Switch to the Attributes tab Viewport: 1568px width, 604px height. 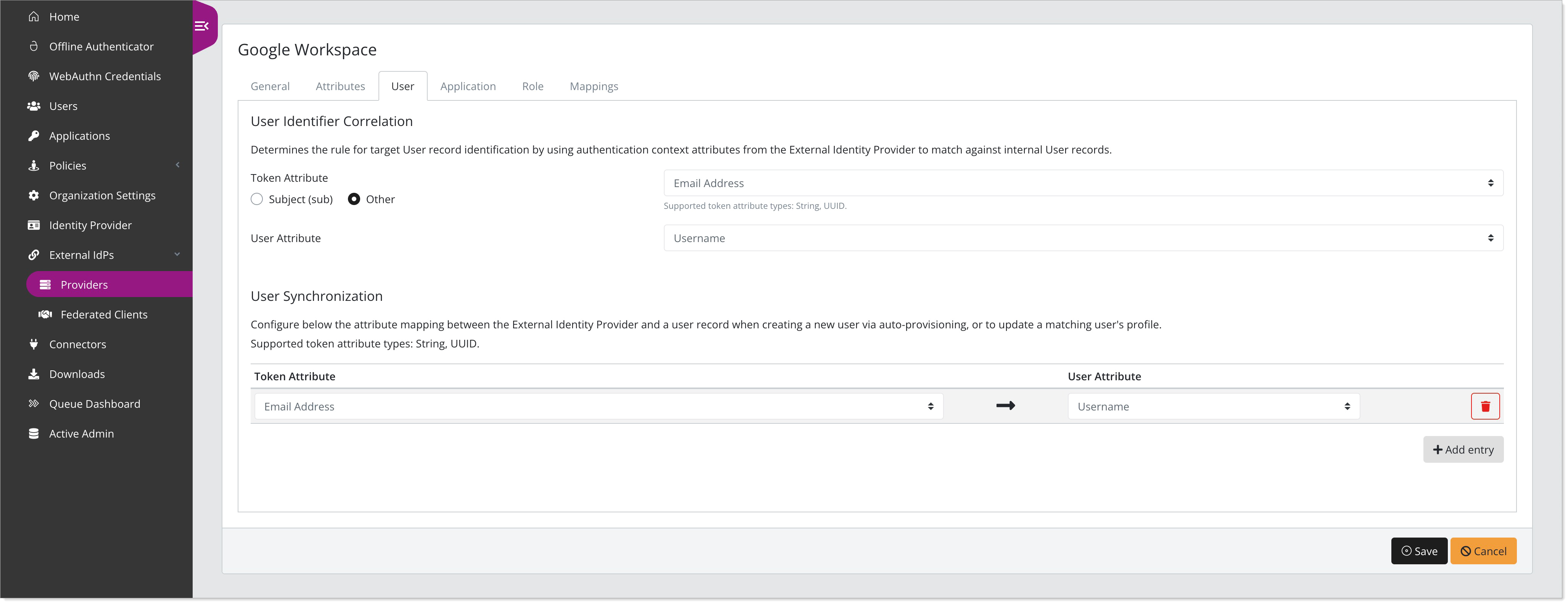click(x=340, y=86)
